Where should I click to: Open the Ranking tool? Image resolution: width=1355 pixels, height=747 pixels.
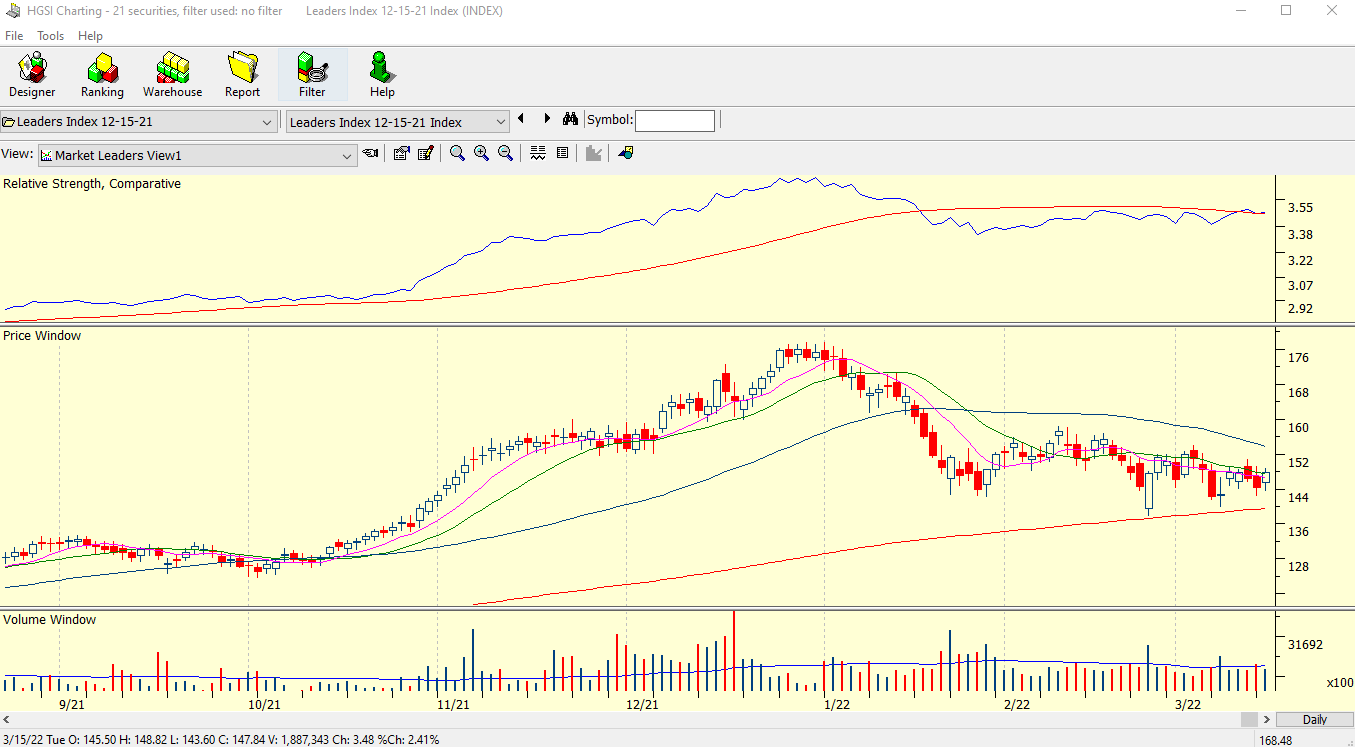[x=102, y=75]
